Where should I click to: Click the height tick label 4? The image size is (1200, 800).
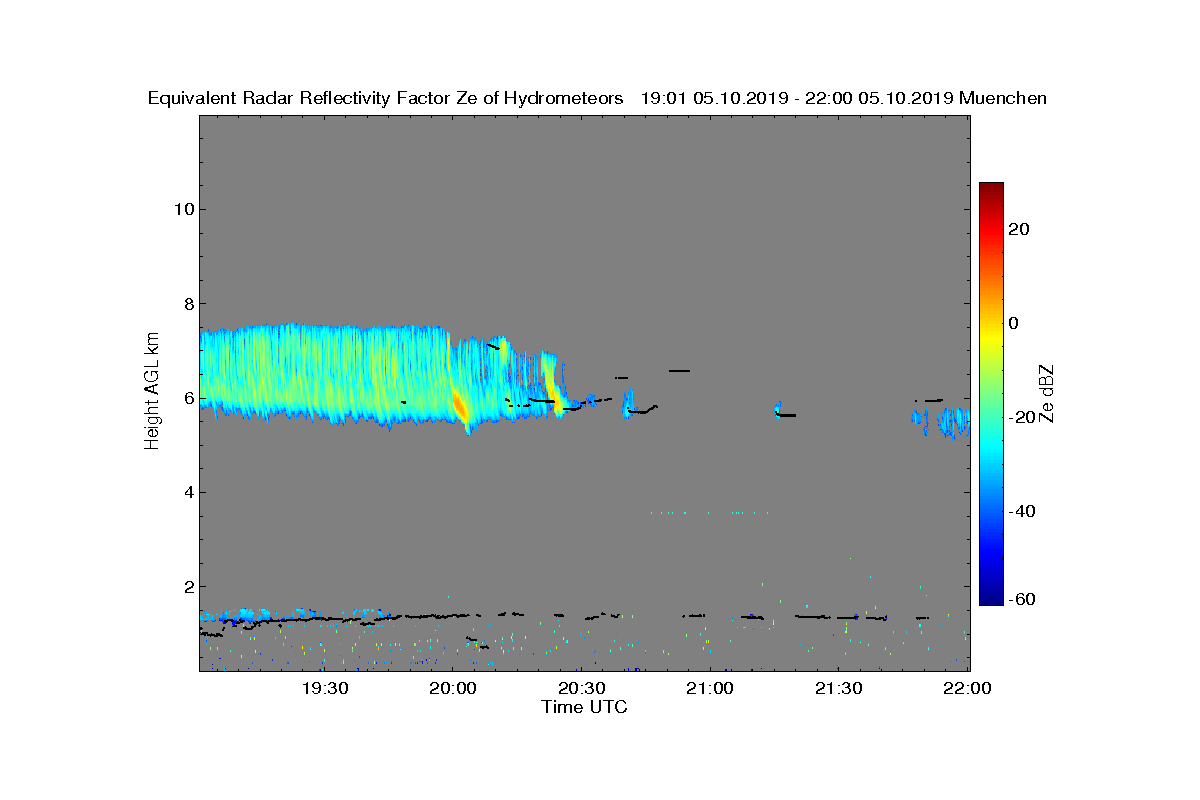point(187,492)
